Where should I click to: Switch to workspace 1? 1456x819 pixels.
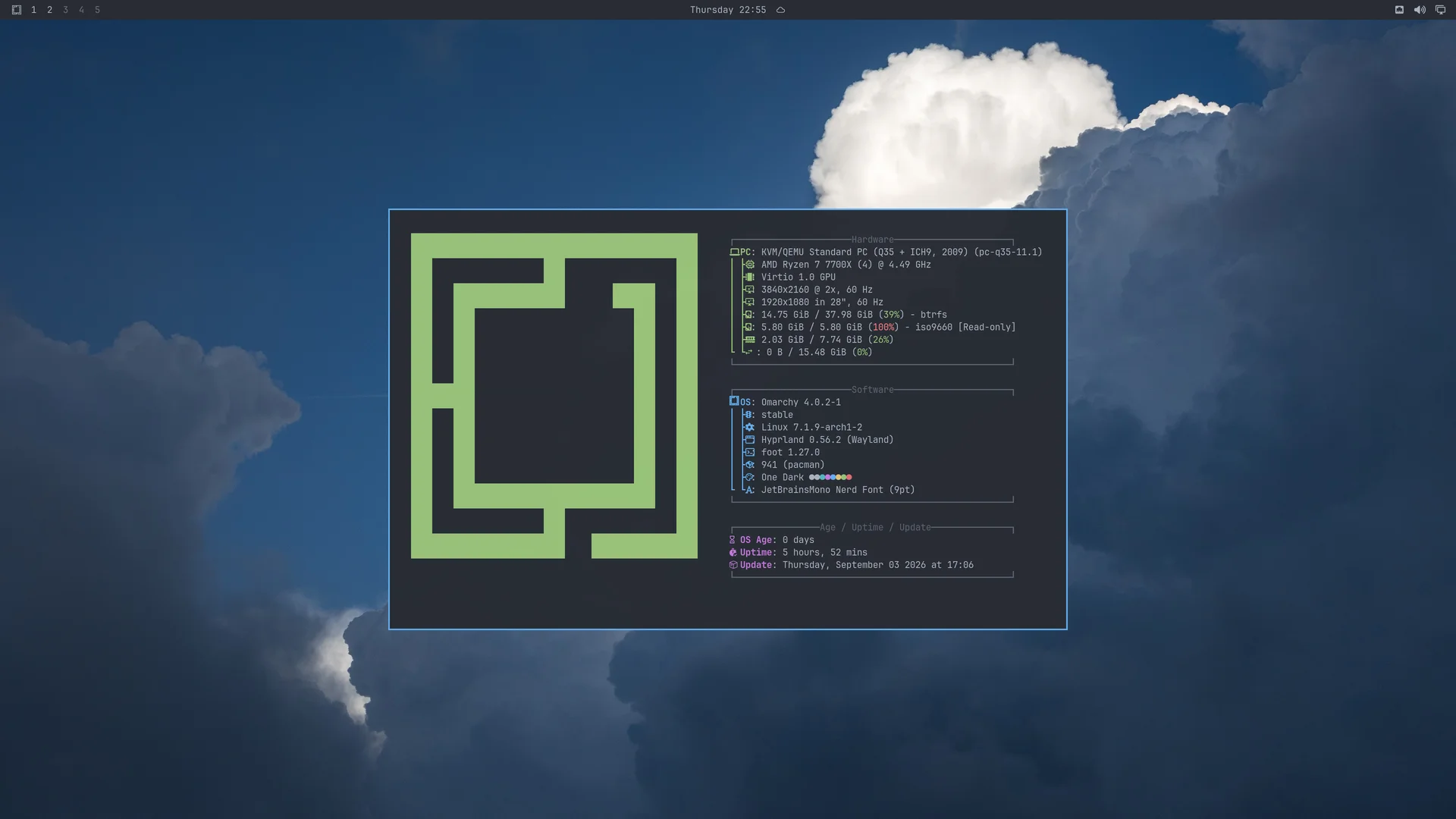pyautogui.click(x=33, y=10)
